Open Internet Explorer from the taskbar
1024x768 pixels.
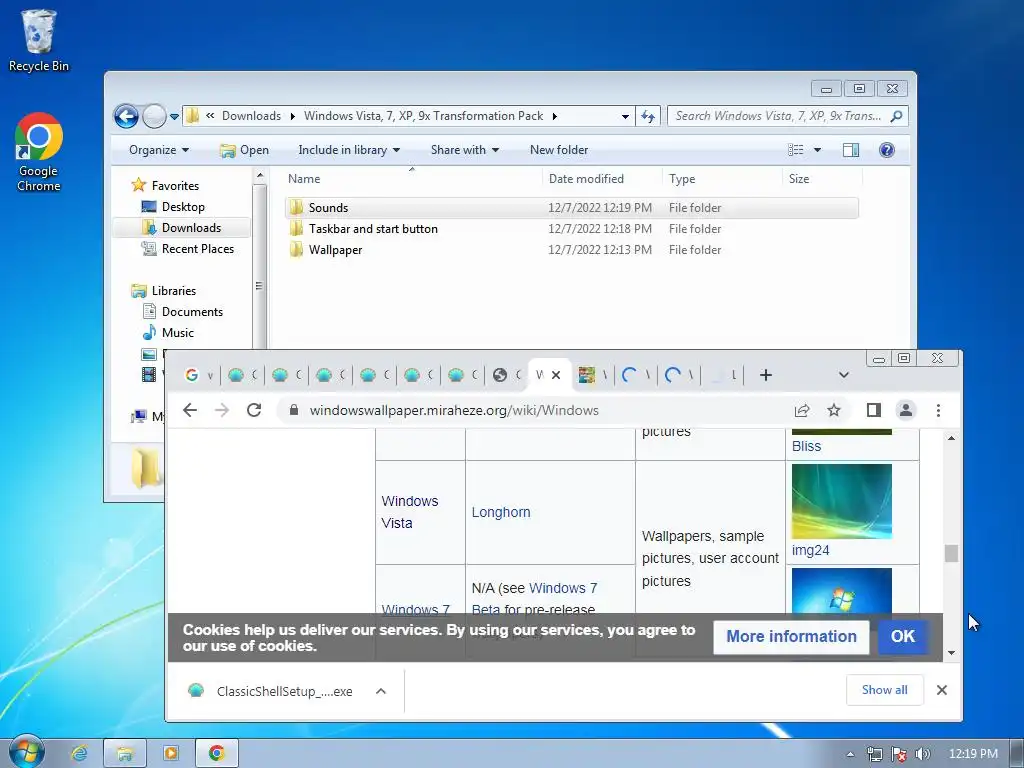click(79, 754)
